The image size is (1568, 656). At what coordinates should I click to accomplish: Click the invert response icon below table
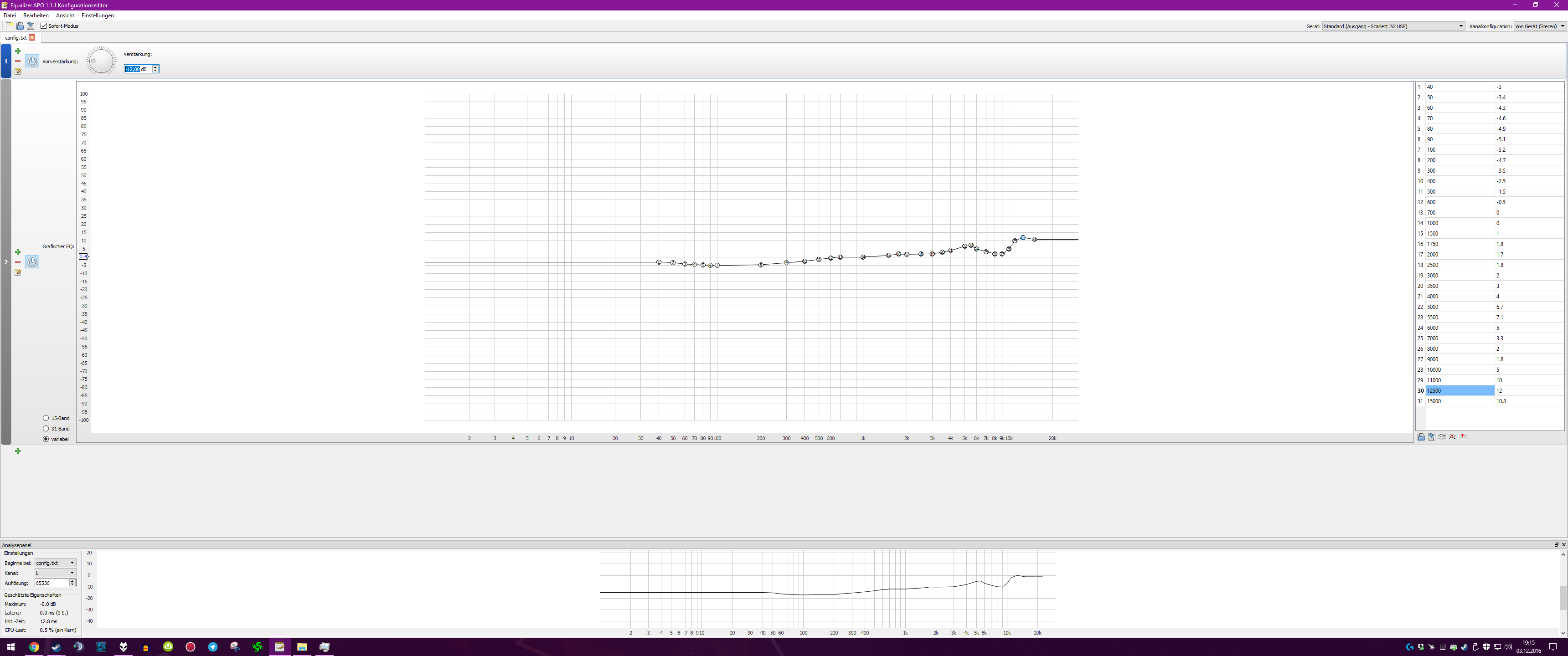click(1442, 437)
